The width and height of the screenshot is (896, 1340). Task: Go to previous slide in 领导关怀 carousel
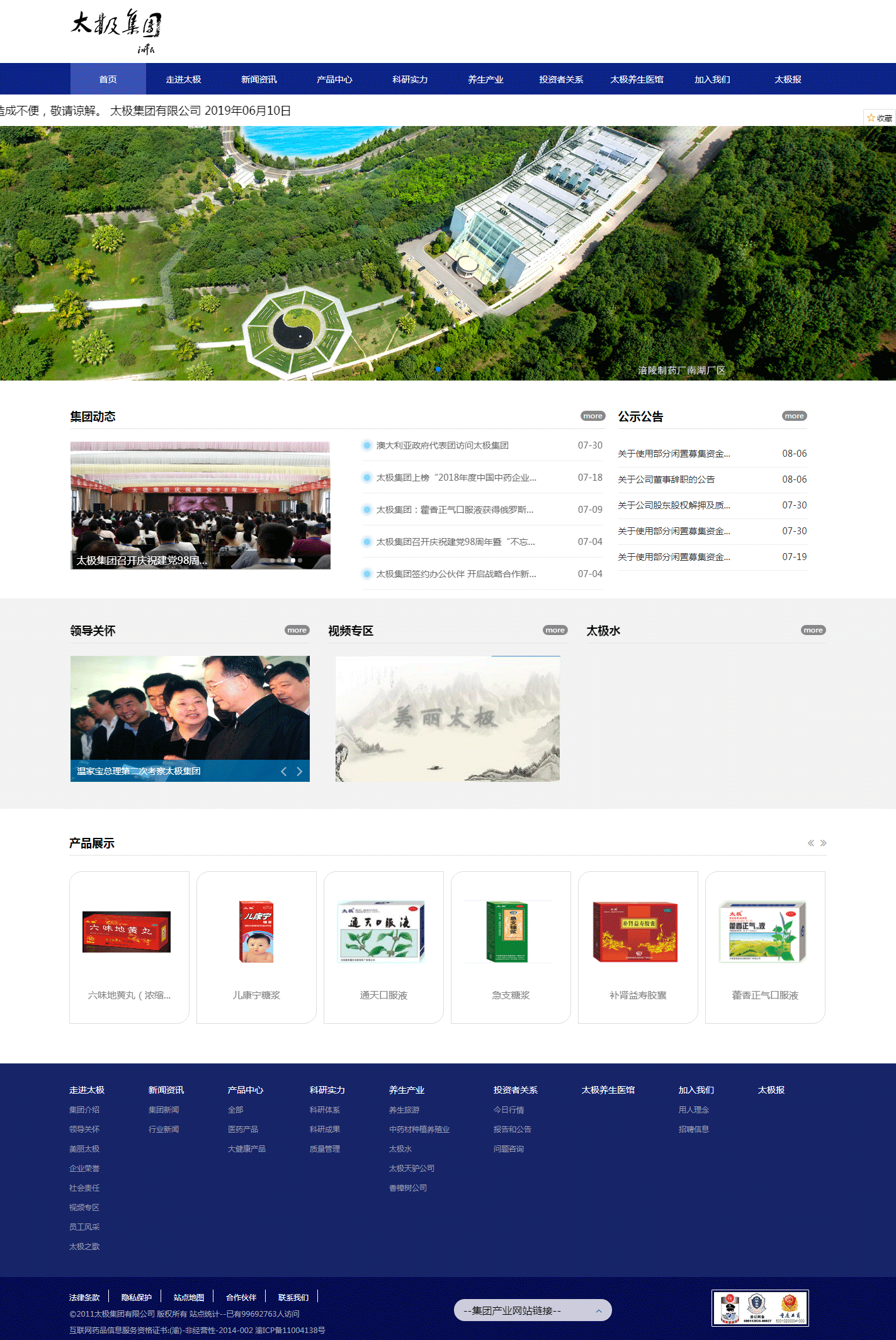click(x=284, y=771)
